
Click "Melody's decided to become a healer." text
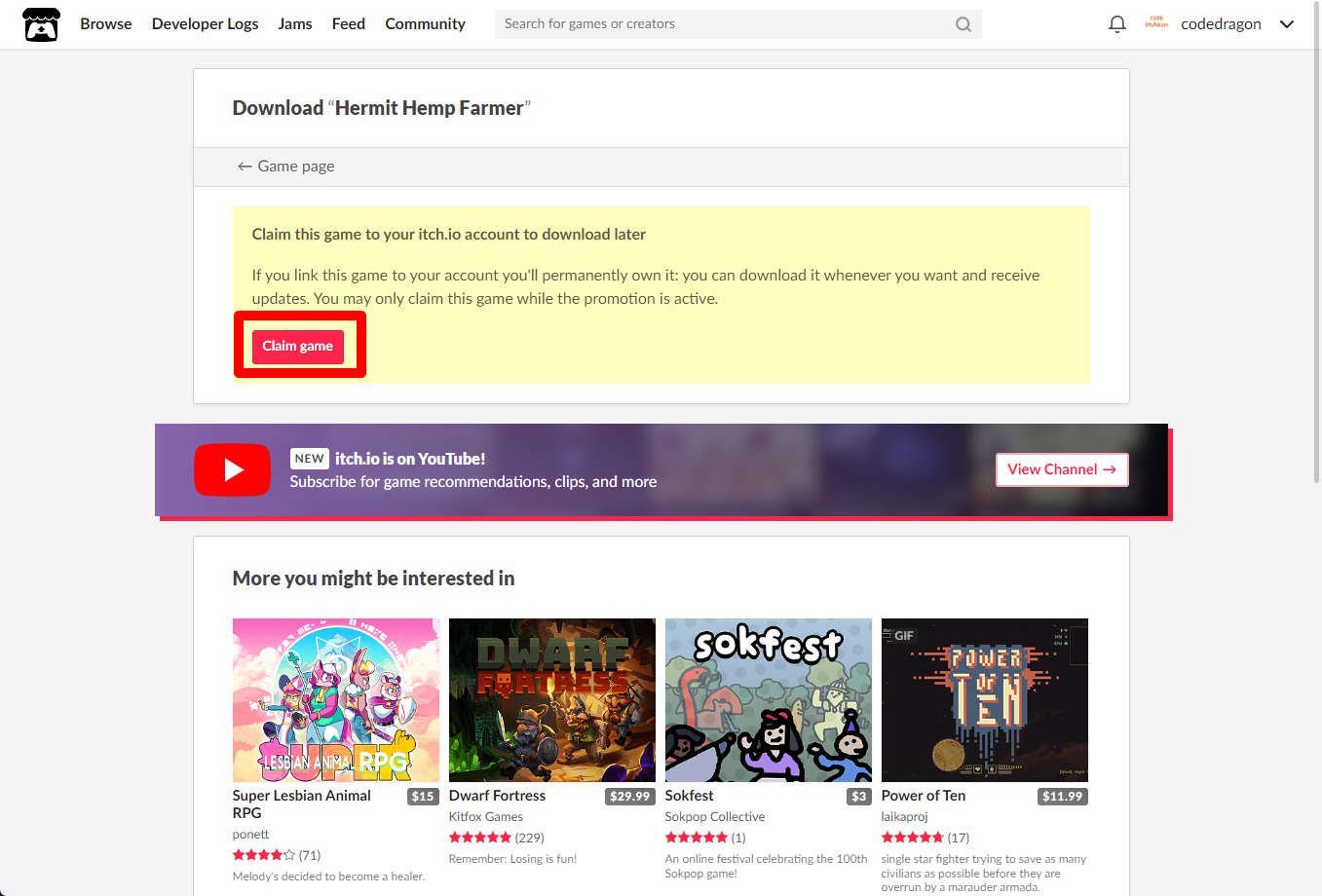tap(328, 877)
